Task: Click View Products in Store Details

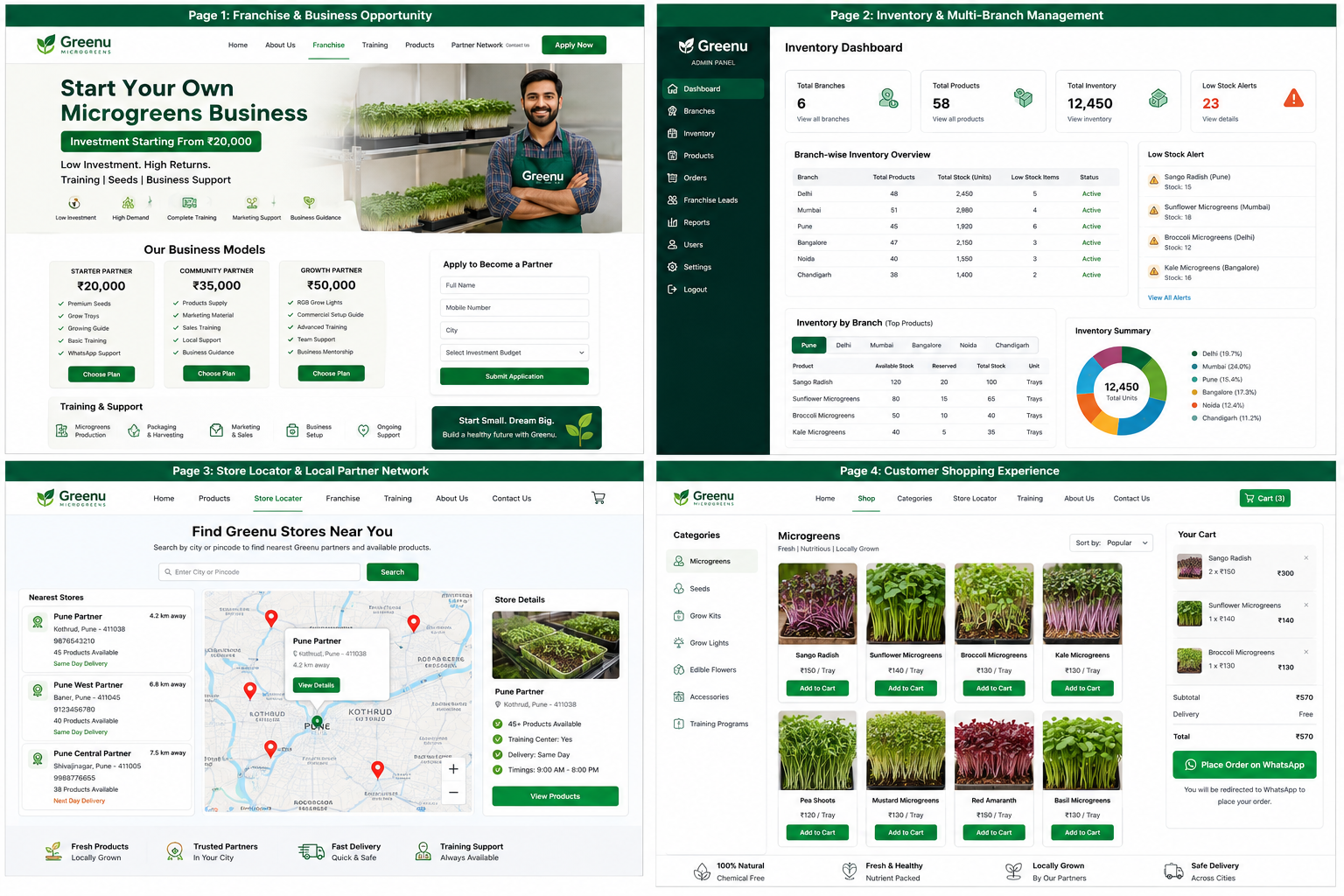Action: tap(556, 796)
